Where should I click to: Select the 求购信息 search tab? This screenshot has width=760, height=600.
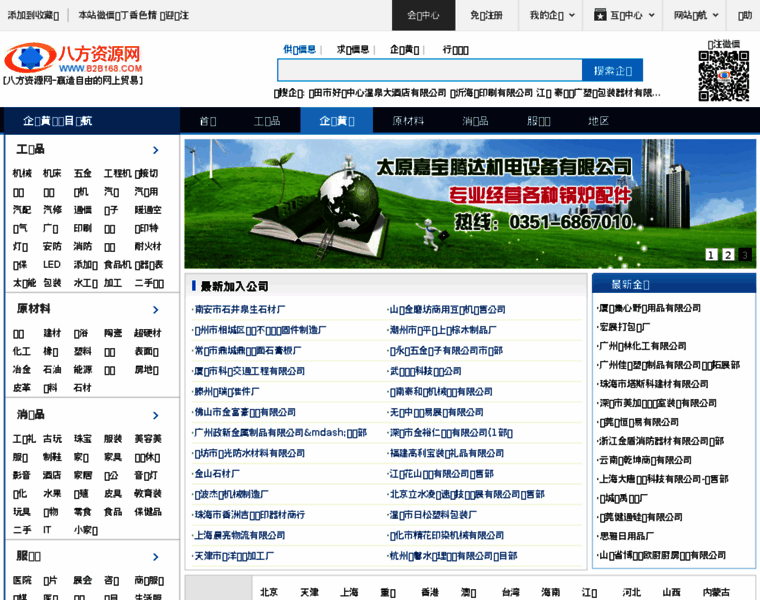pos(353,49)
